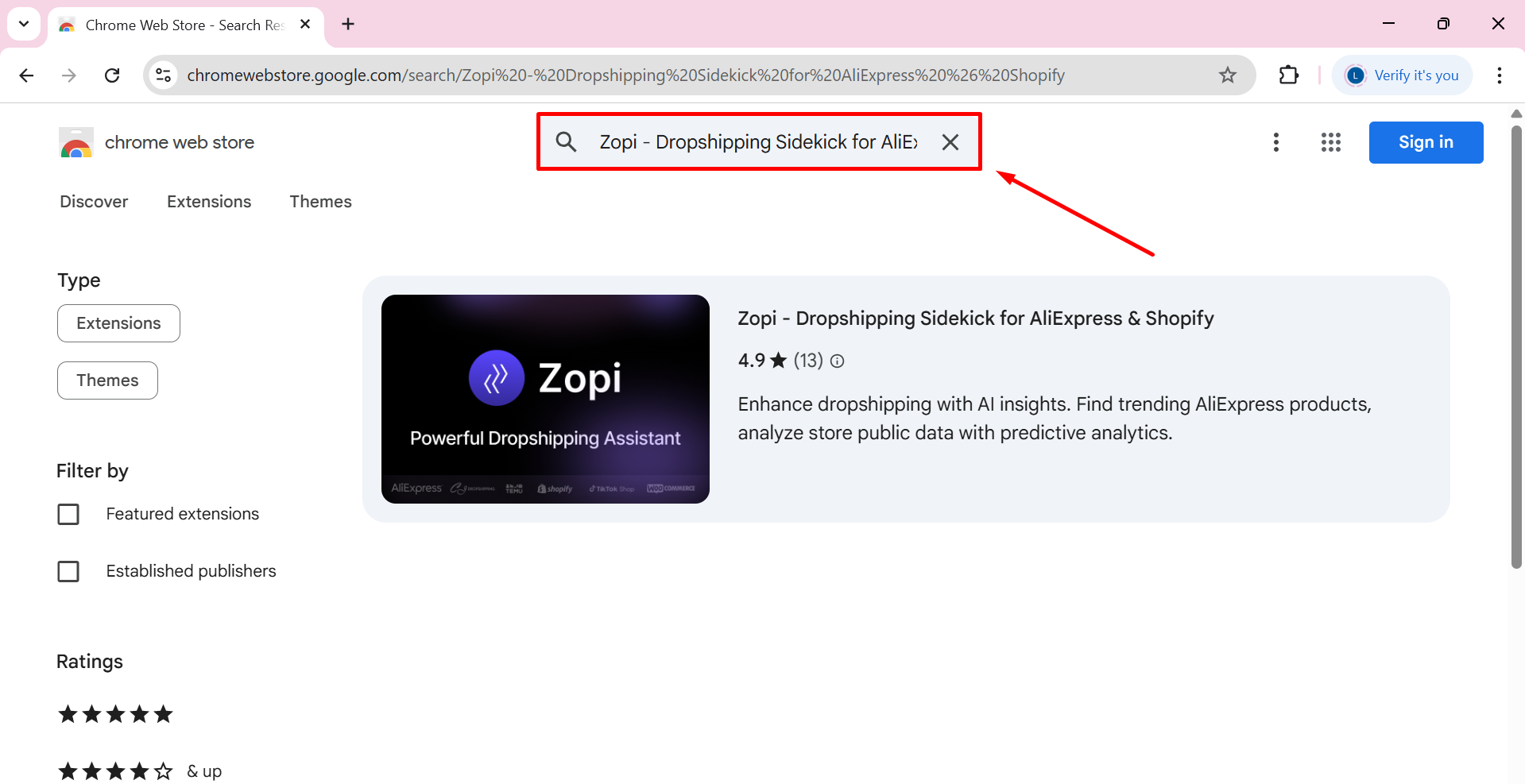This screenshot has width=1525, height=784.
Task: Open the web store more options menu
Action: click(1276, 142)
